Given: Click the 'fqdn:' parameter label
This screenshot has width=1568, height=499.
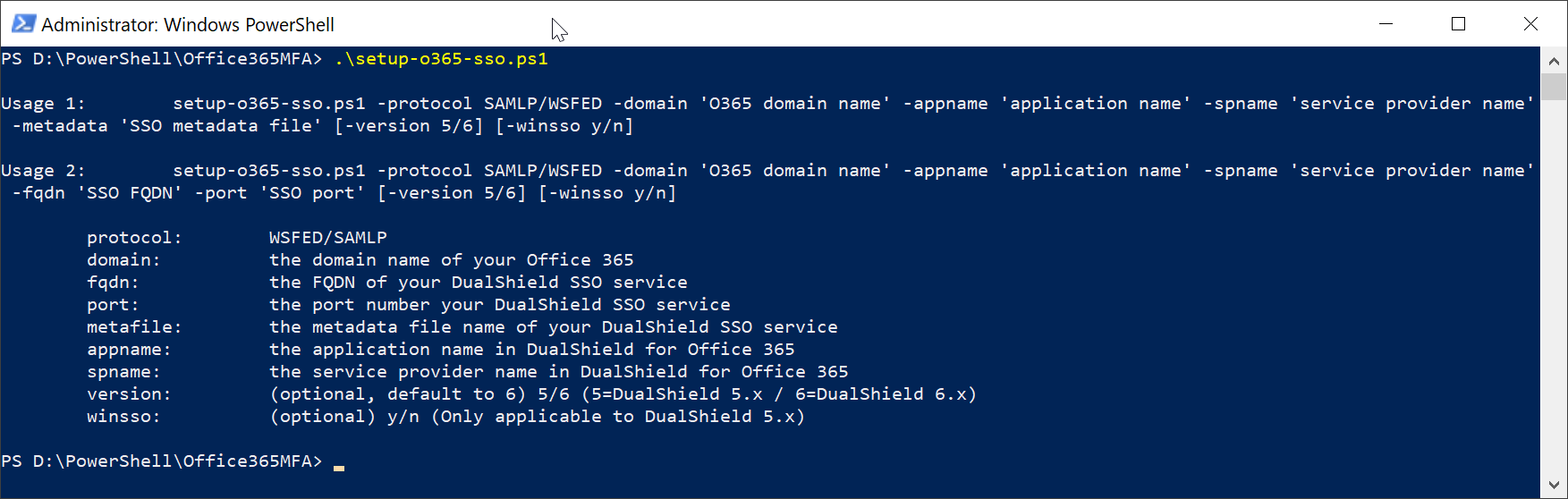Looking at the screenshot, I should pos(113,283).
